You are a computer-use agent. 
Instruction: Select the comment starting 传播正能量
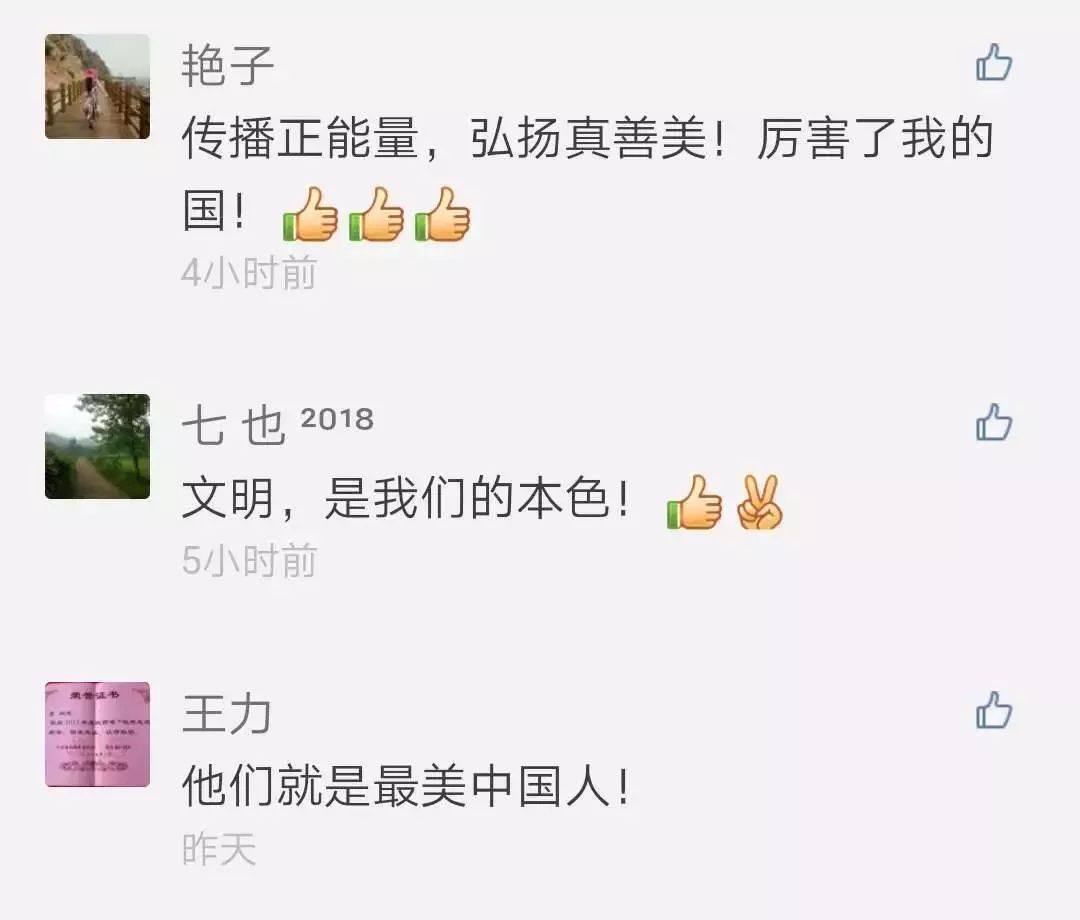click(x=588, y=175)
